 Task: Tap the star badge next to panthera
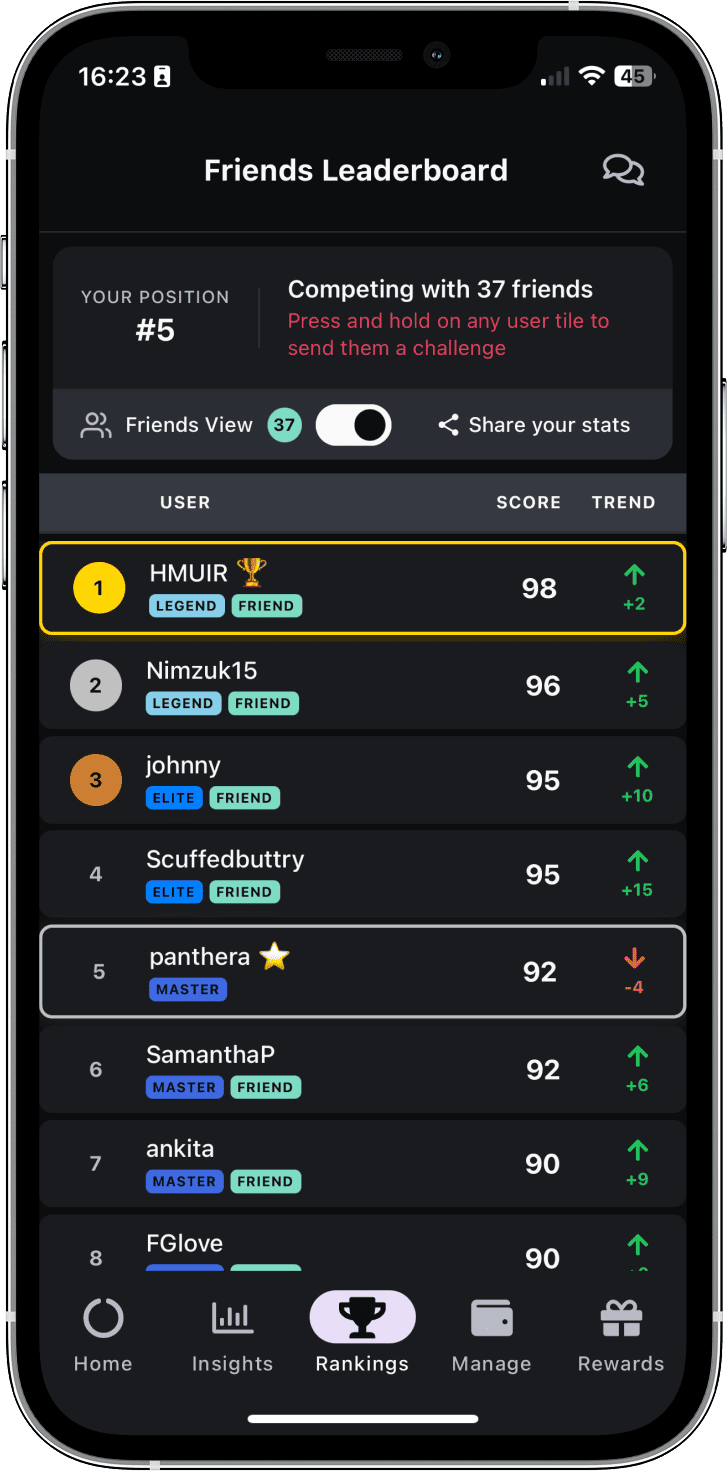[x=272, y=956]
